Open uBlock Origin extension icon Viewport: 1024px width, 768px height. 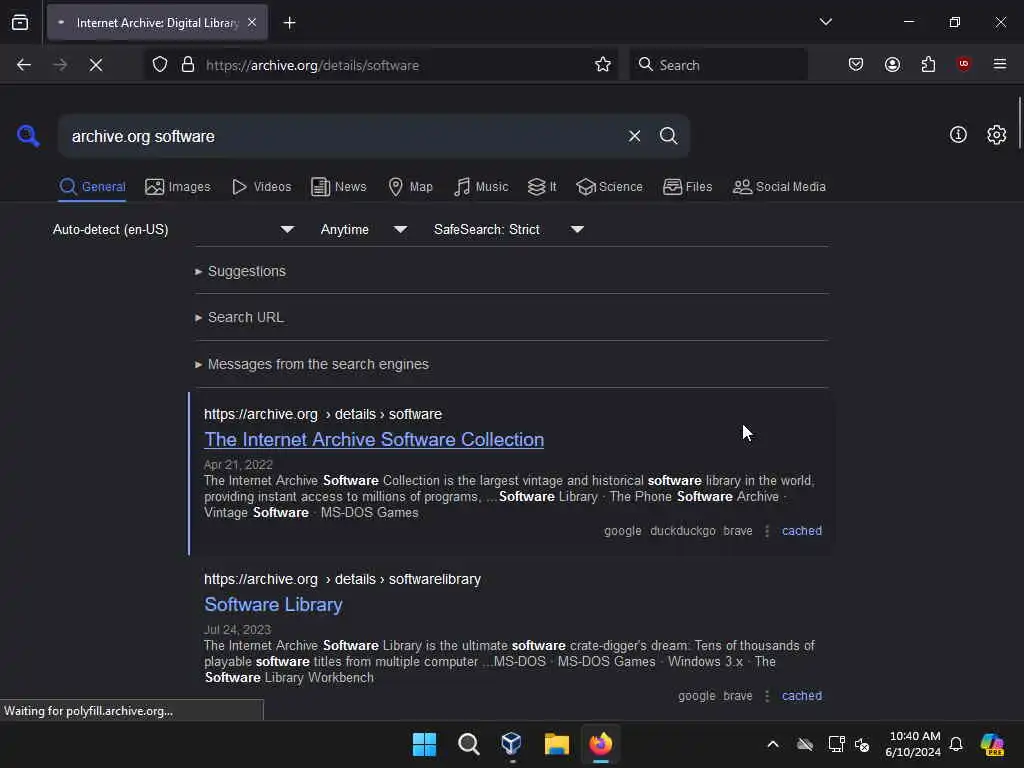point(964,64)
